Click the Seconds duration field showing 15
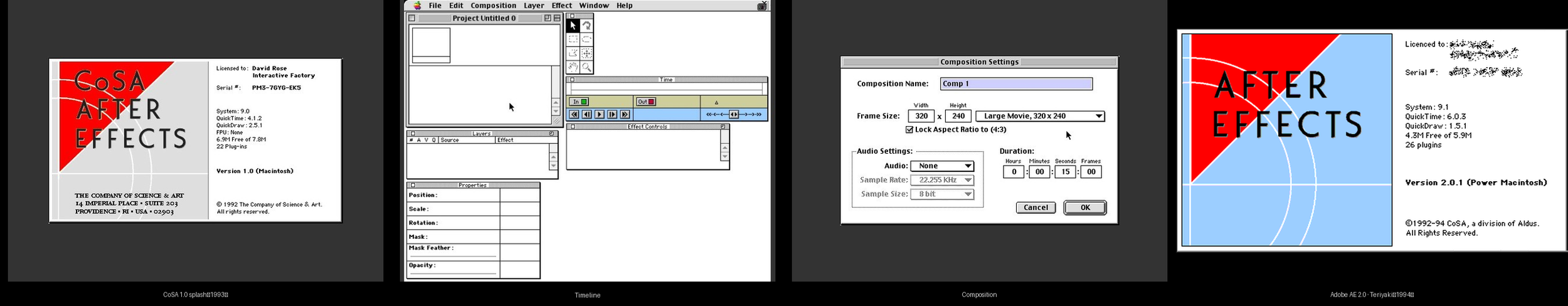Image resolution: width=1568 pixels, height=306 pixels. (1065, 172)
